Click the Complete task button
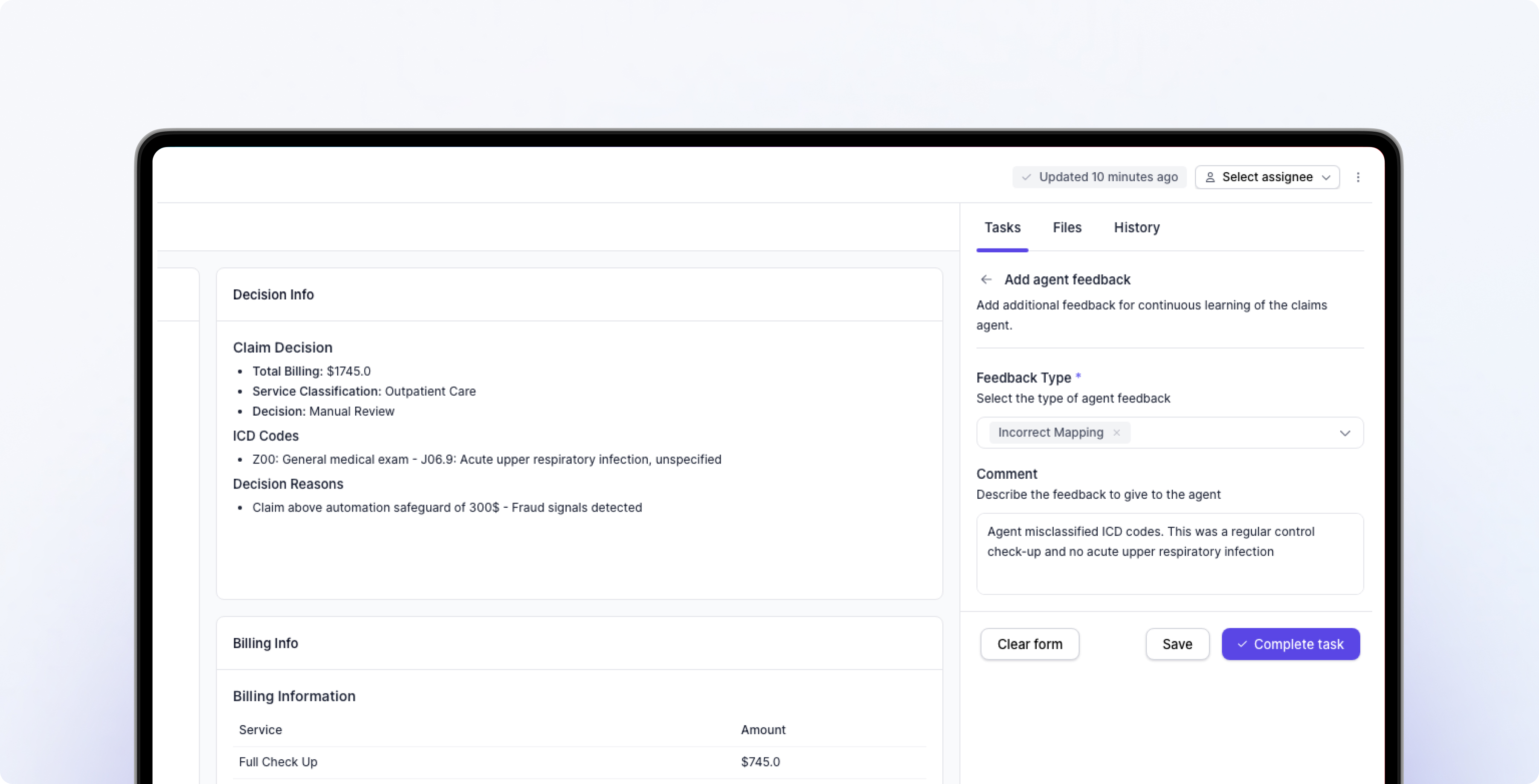Image resolution: width=1539 pixels, height=784 pixels. click(1290, 644)
